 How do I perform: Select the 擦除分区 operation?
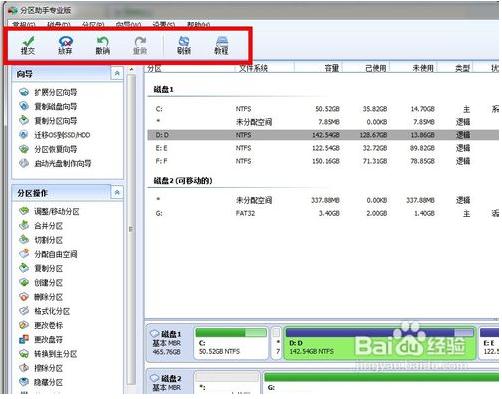[x=48, y=368]
